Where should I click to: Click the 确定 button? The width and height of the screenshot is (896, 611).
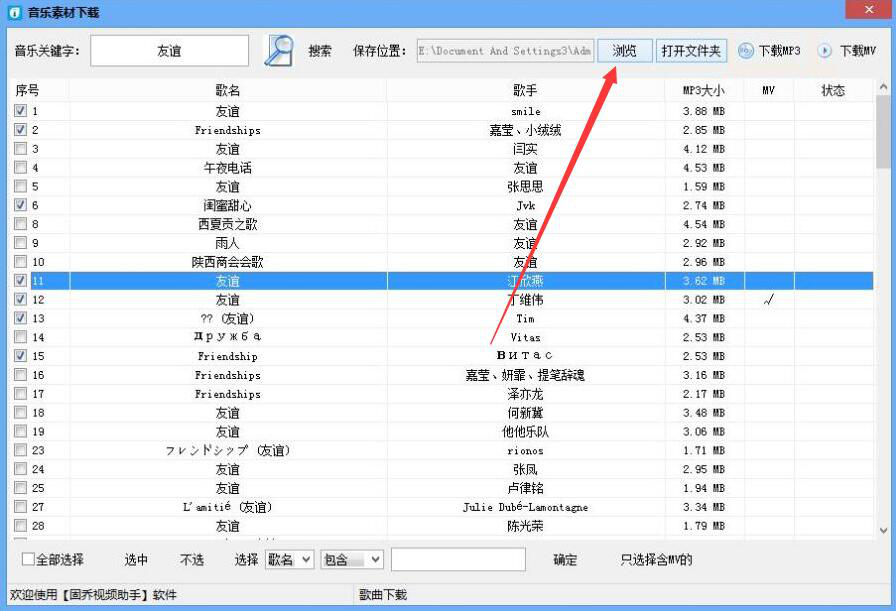point(565,560)
